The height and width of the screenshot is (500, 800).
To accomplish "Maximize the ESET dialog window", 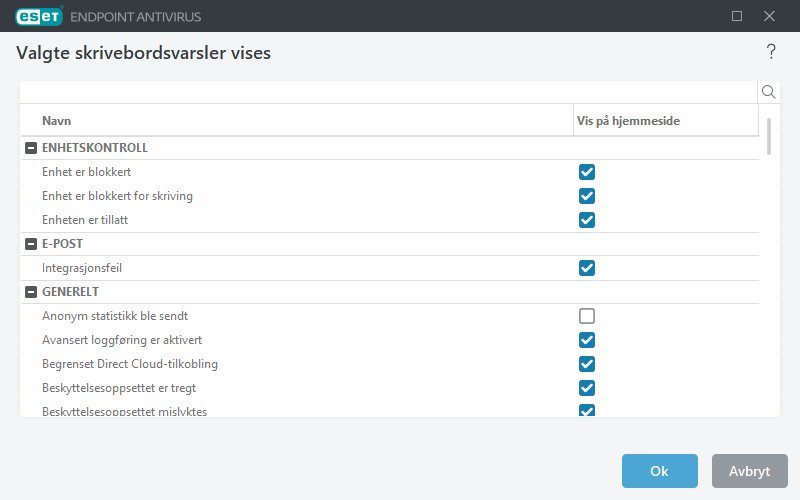I will tap(737, 16).
